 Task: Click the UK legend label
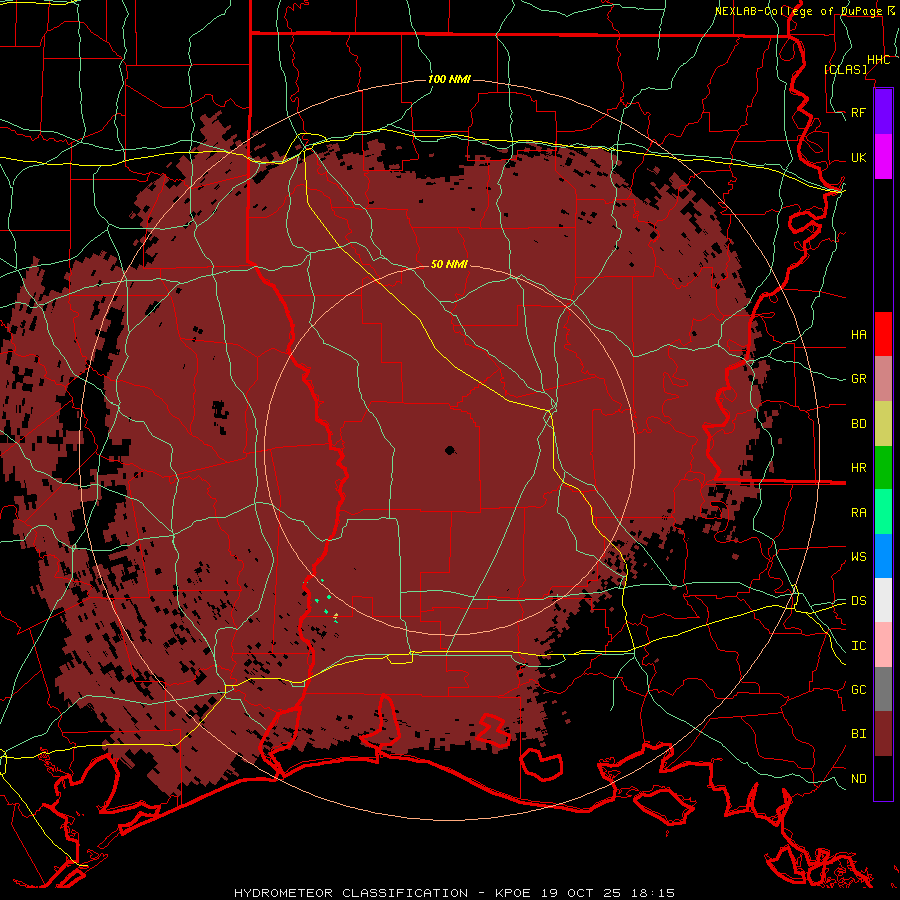pos(859,157)
